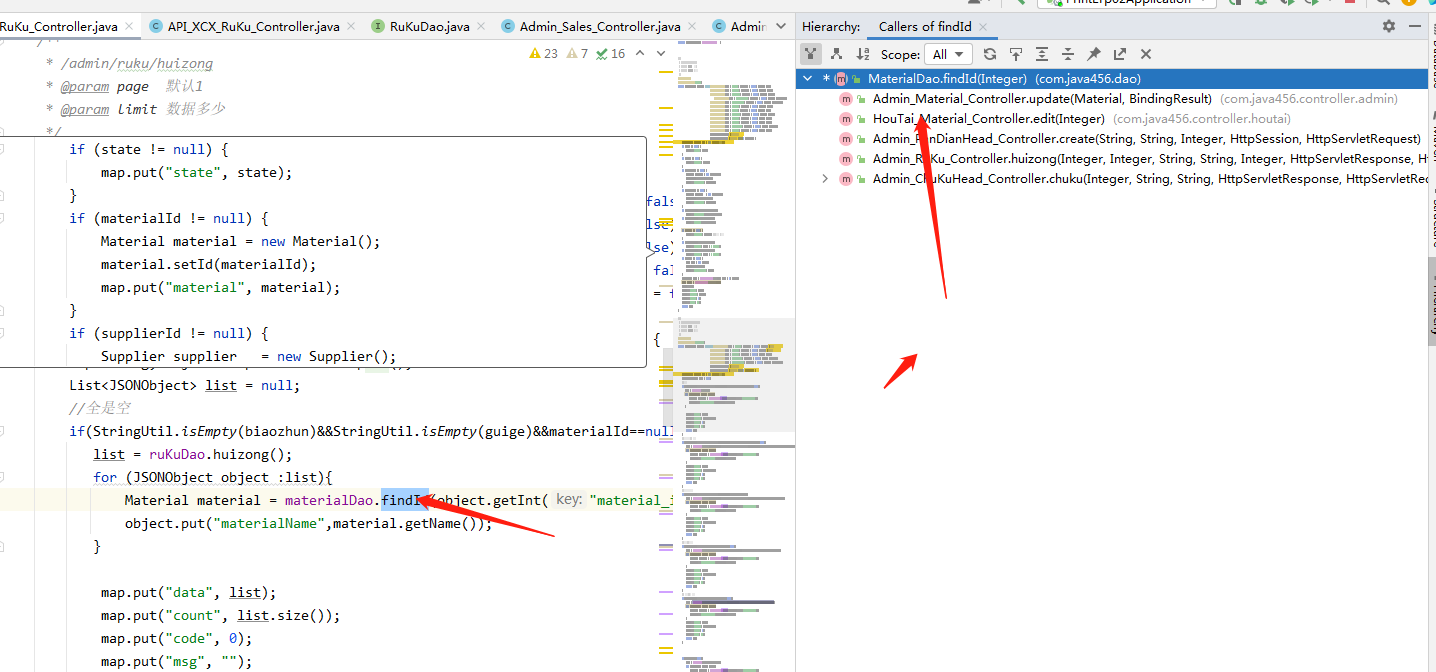Show the 23 warnings indicator
1436x672 pixels.
544,54
